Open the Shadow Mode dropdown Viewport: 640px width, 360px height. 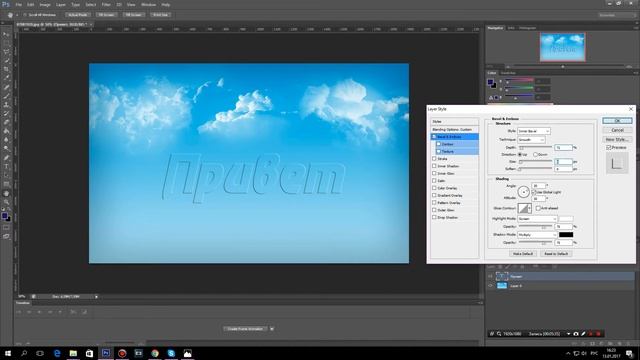(x=537, y=235)
